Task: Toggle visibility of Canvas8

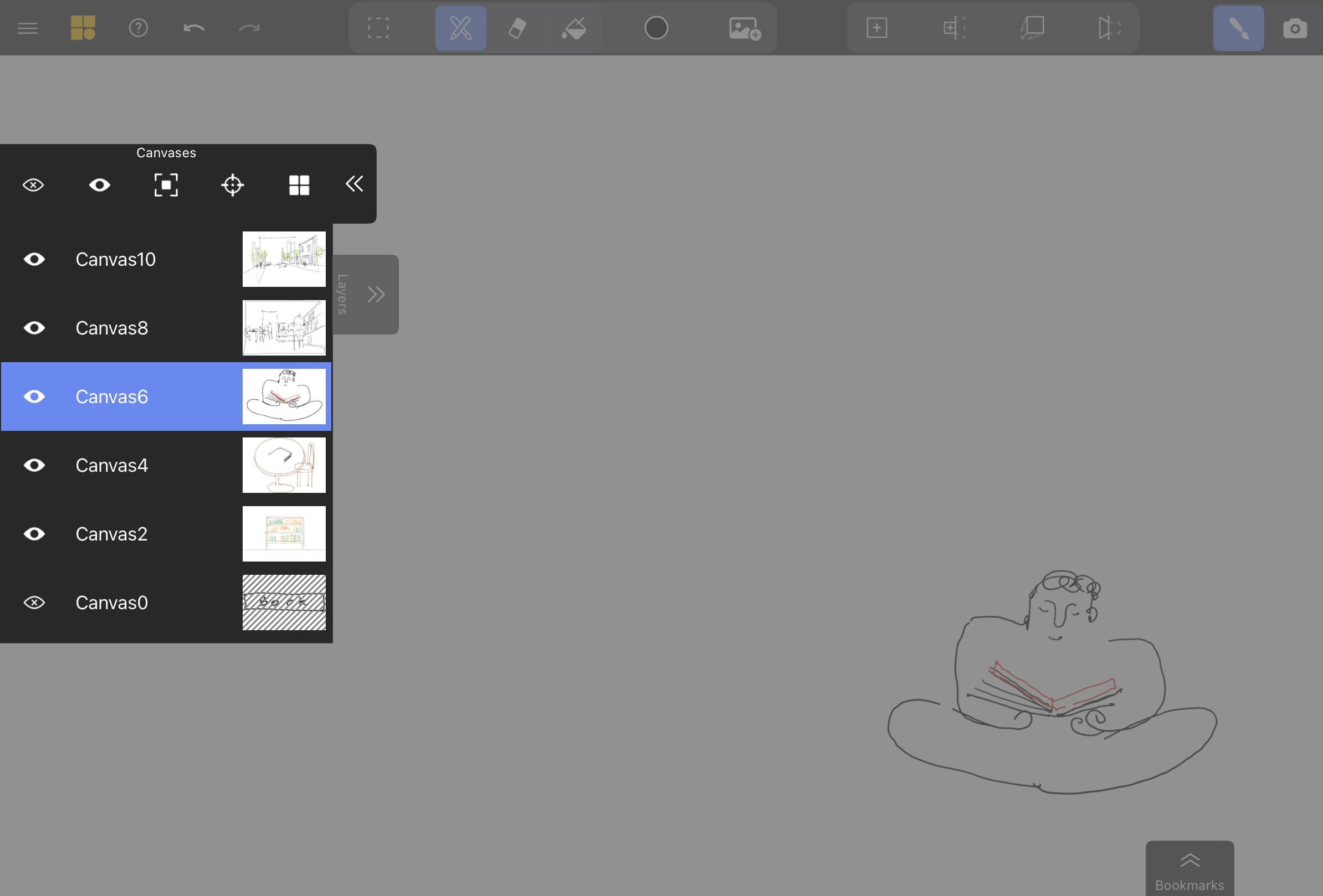Action: [34, 328]
